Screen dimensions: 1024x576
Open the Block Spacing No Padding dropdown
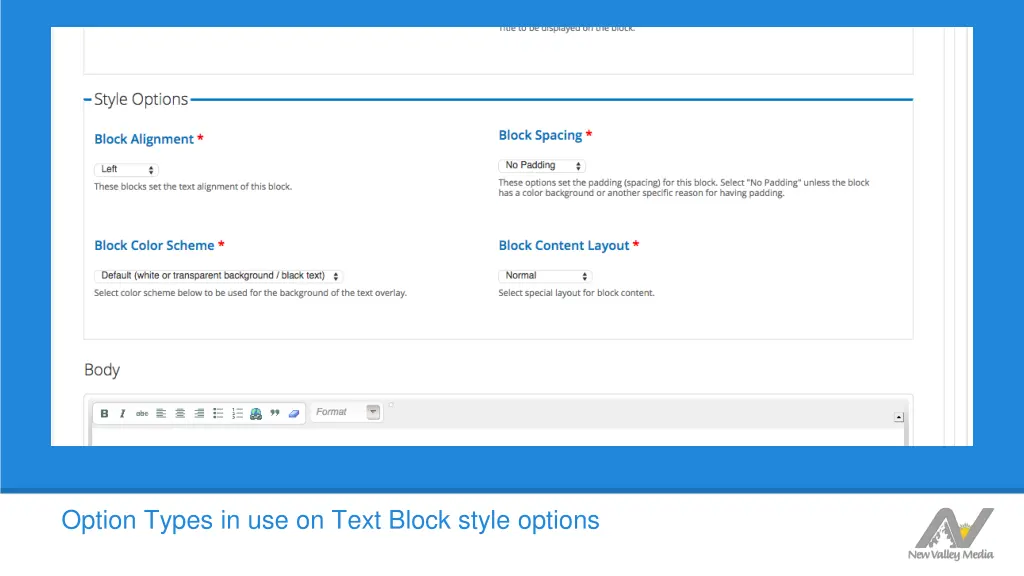pos(542,165)
